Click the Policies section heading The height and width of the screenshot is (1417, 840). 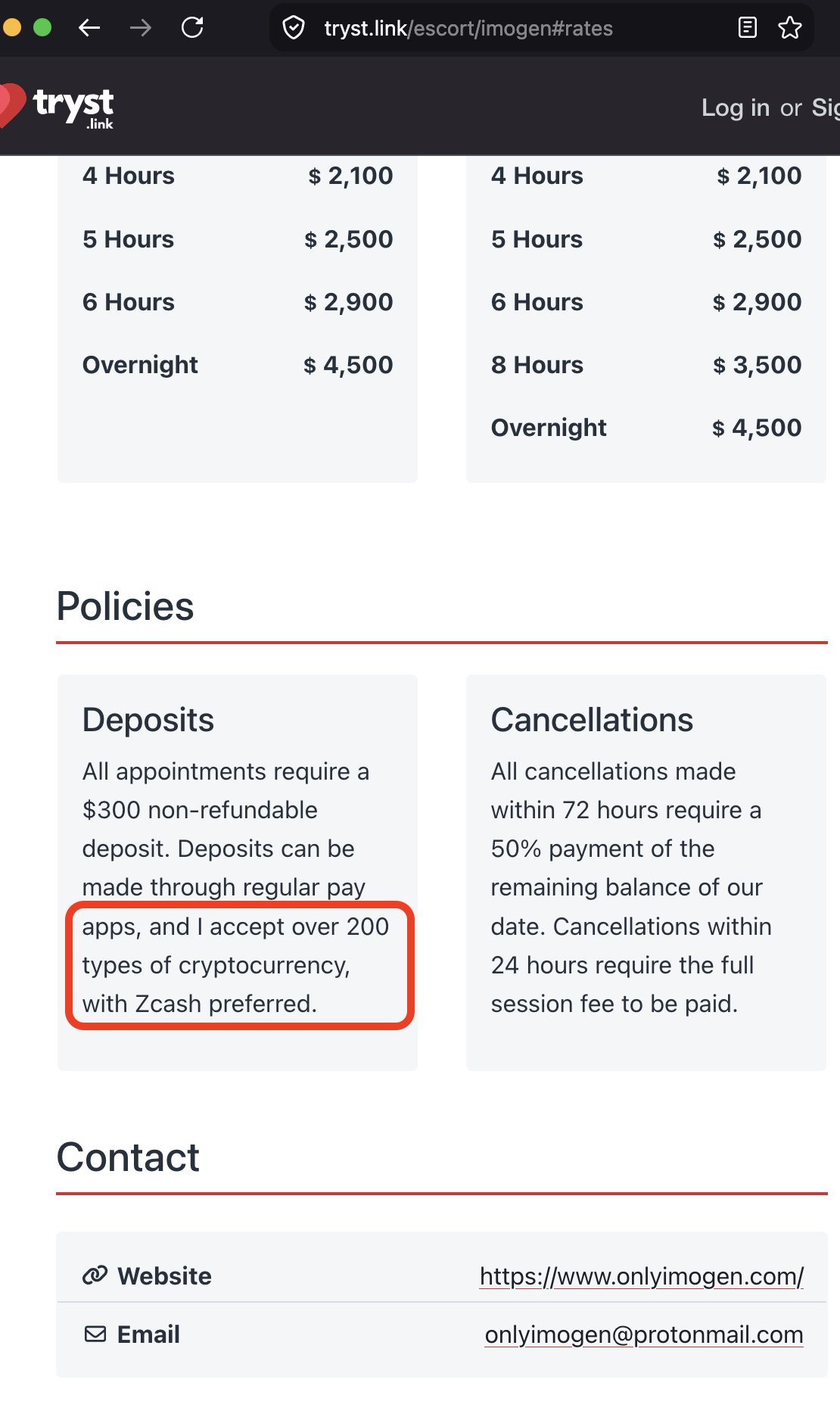click(126, 606)
